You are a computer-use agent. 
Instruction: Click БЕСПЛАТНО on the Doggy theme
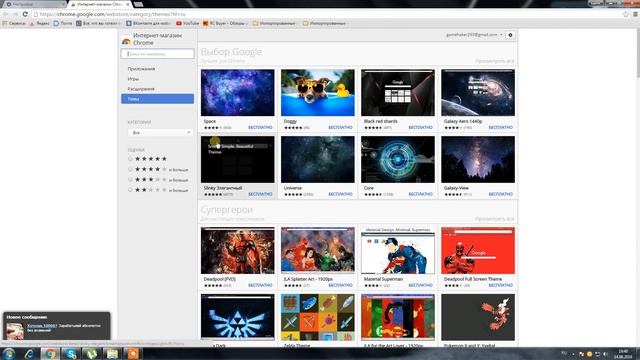(340, 127)
